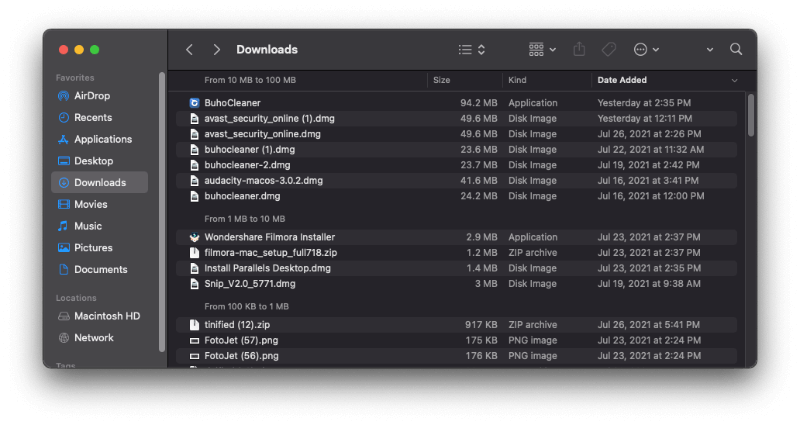Click the Favorites sidebar heading
Screen dimensions: 800x425
[x=75, y=78]
